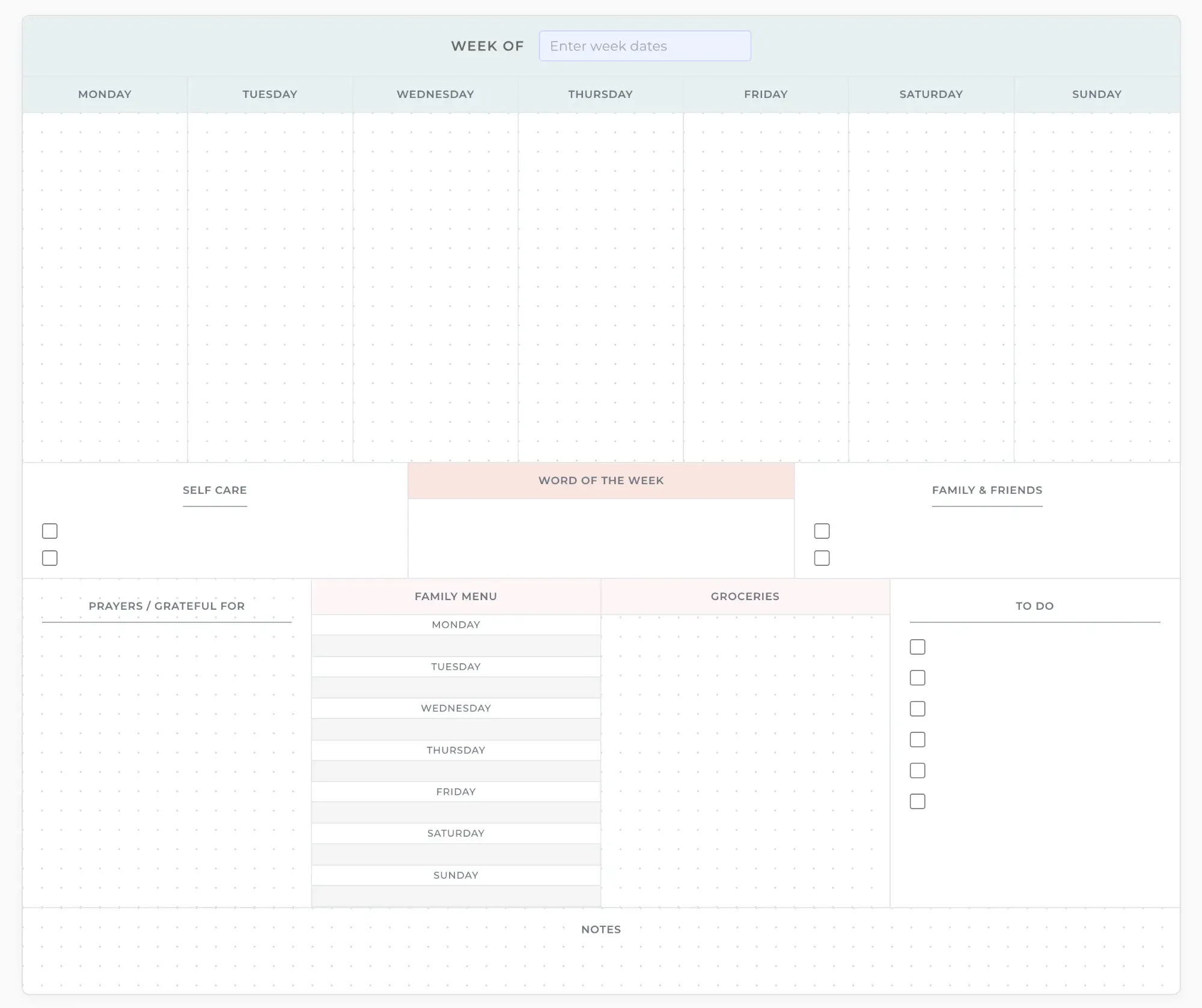Click the 'Enter week dates' input field

pyautogui.click(x=645, y=46)
